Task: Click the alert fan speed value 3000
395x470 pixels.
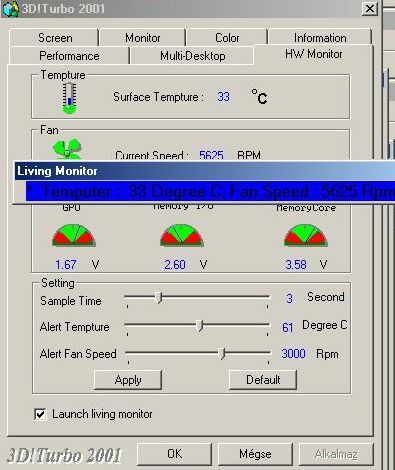Action: pyautogui.click(x=293, y=354)
